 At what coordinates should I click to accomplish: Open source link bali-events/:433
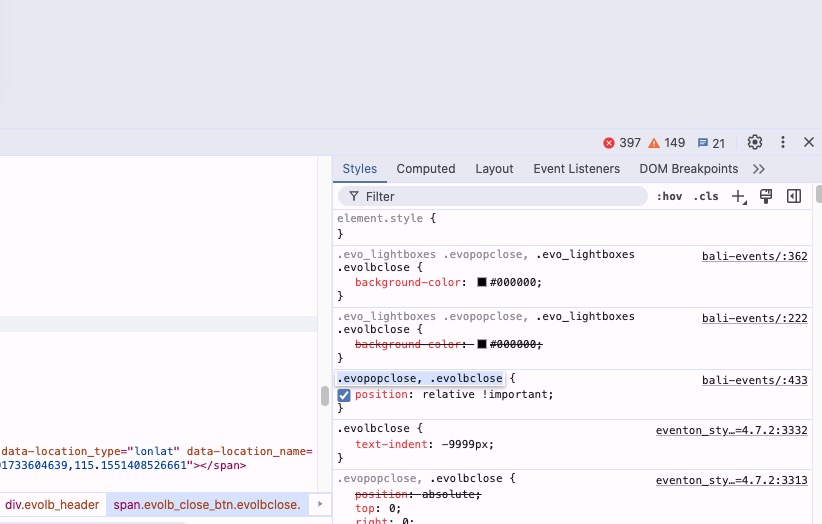[x=754, y=380]
